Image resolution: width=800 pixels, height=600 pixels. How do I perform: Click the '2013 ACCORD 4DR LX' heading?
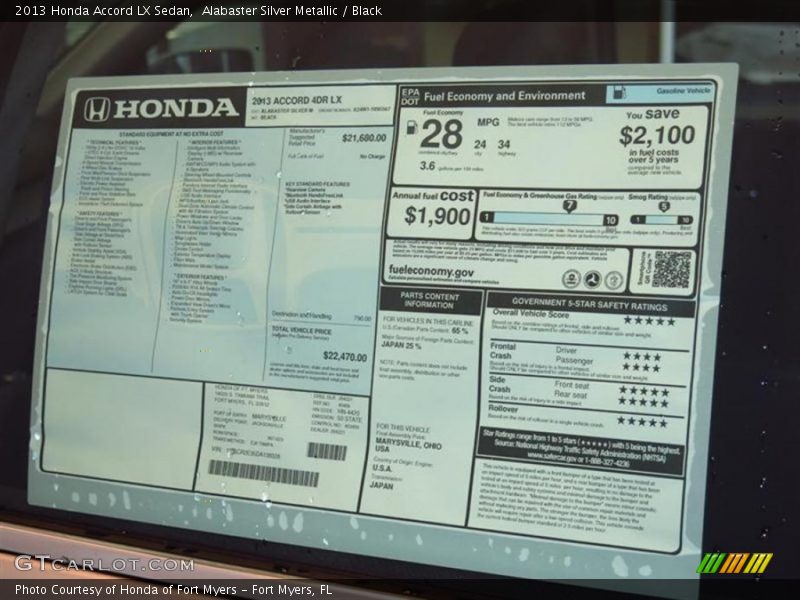[296, 100]
